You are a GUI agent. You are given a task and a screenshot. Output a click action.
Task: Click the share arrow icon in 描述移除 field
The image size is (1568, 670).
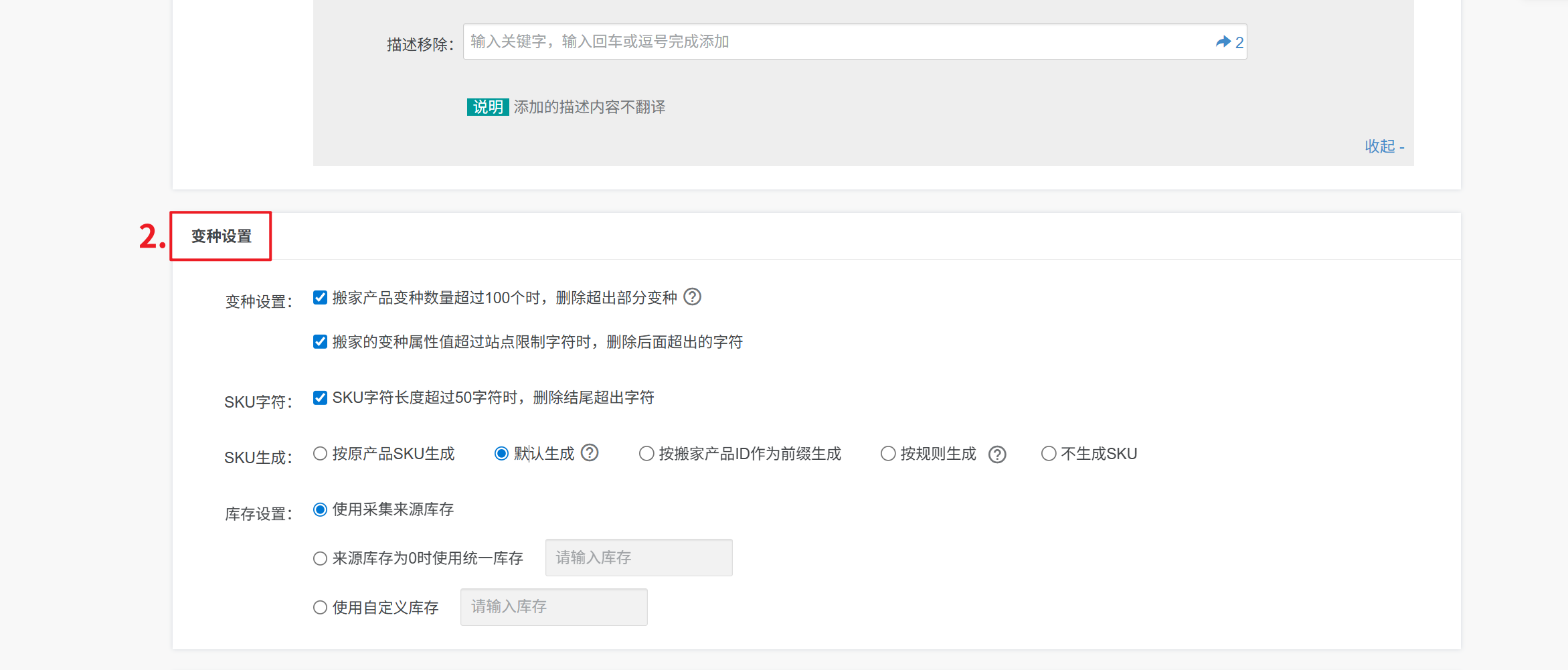click(x=1223, y=42)
